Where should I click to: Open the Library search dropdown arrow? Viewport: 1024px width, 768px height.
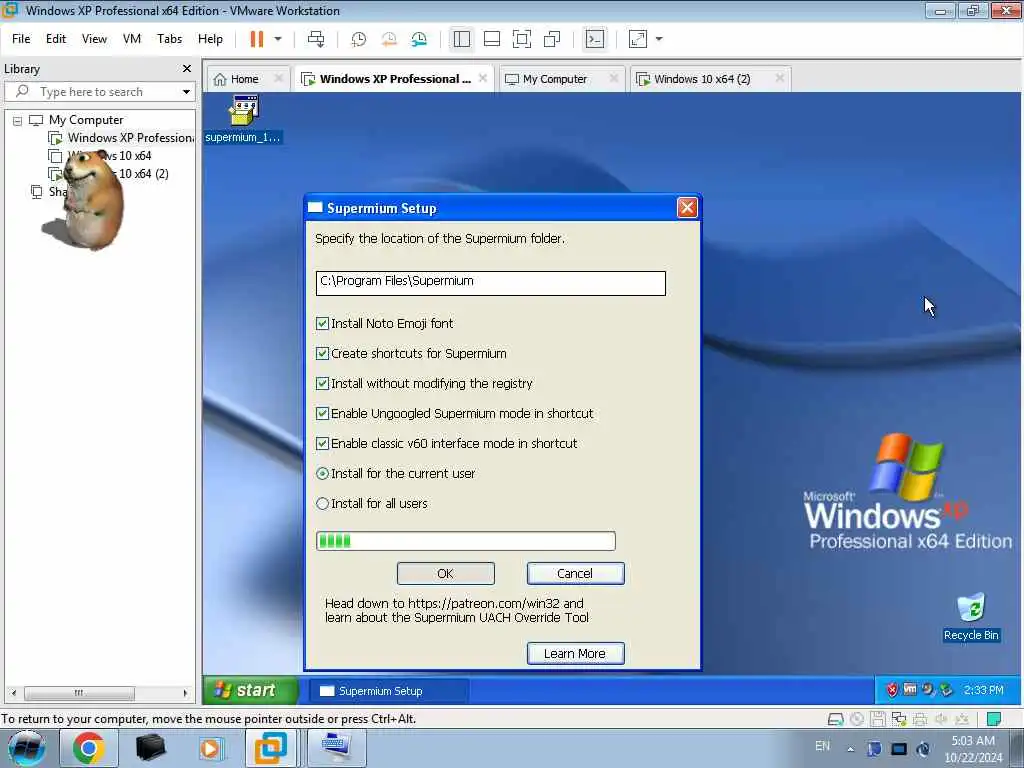click(x=186, y=92)
